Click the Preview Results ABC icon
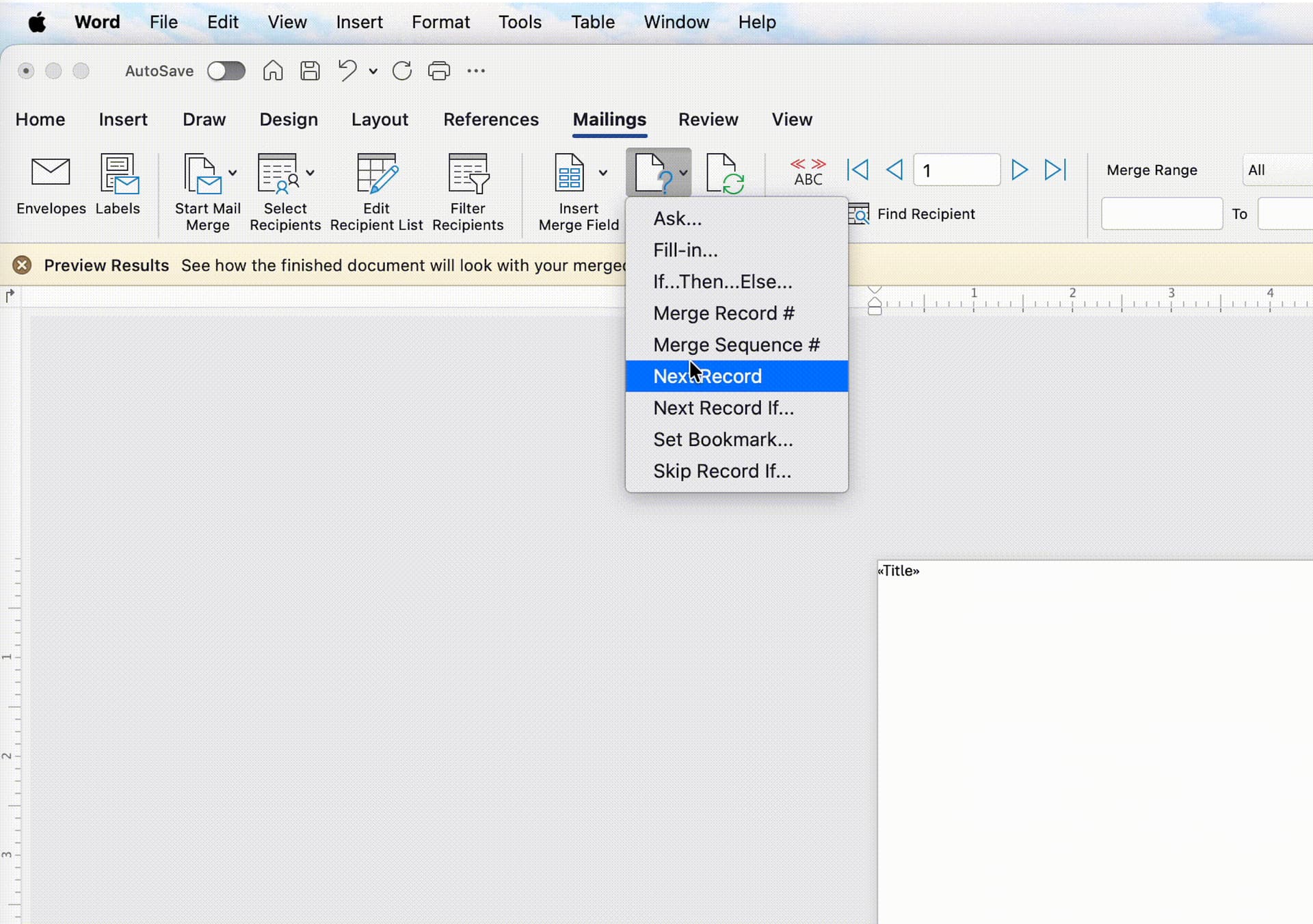This screenshot has width=1313, height=924. pos(808,171)
